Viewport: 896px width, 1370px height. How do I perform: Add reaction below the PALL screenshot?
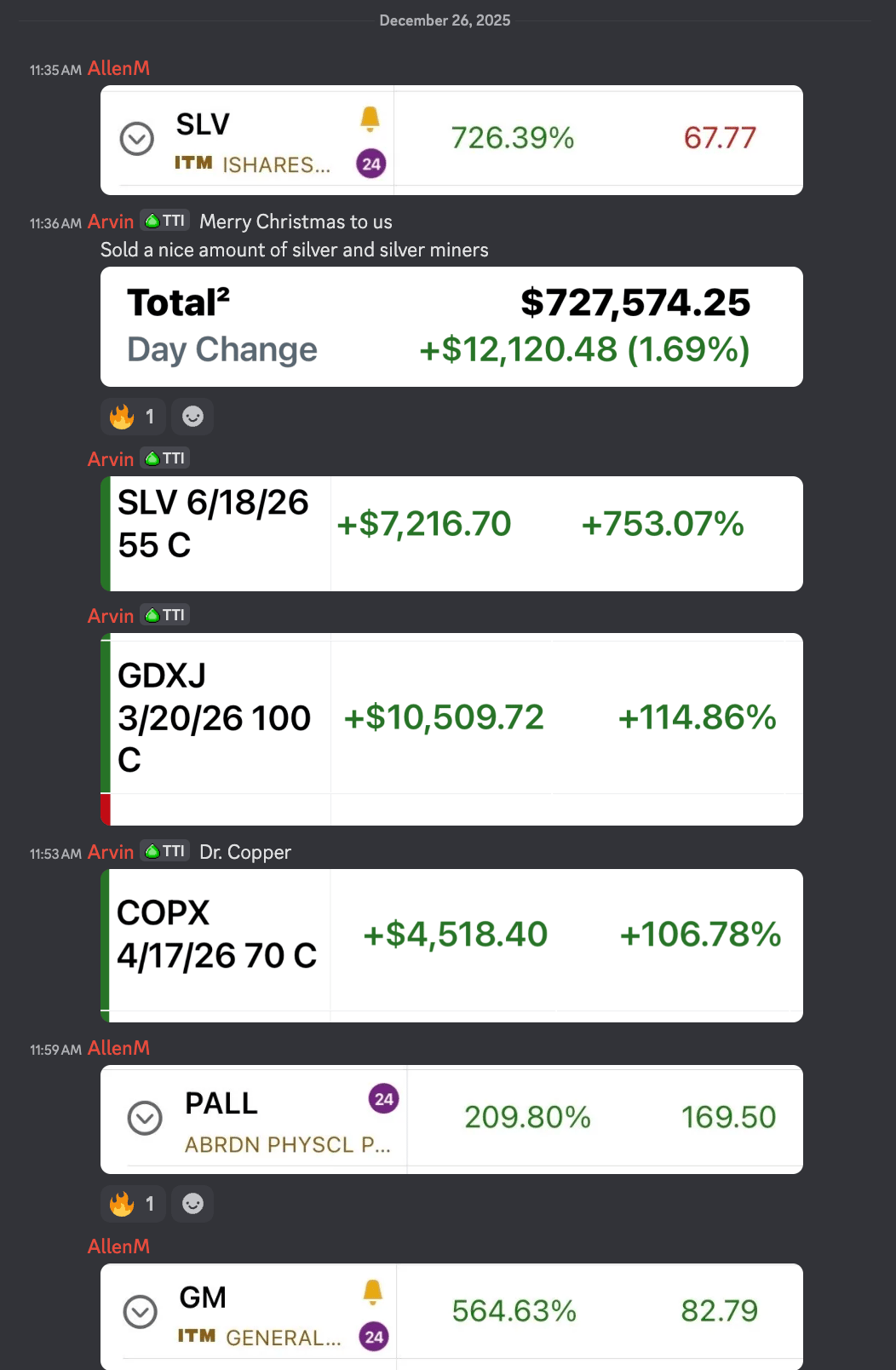pyautogui.click(x=193, y=1204)
